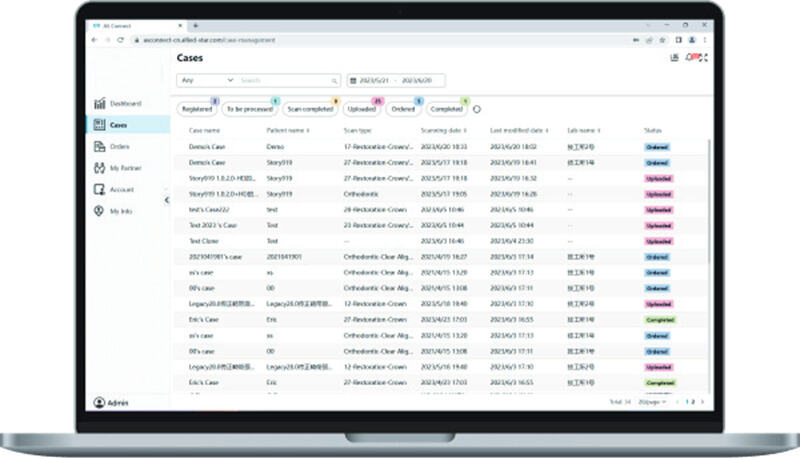Click the magnifier icon in the search box
This screenshot has height=458, width=800.
click(334, 80)
